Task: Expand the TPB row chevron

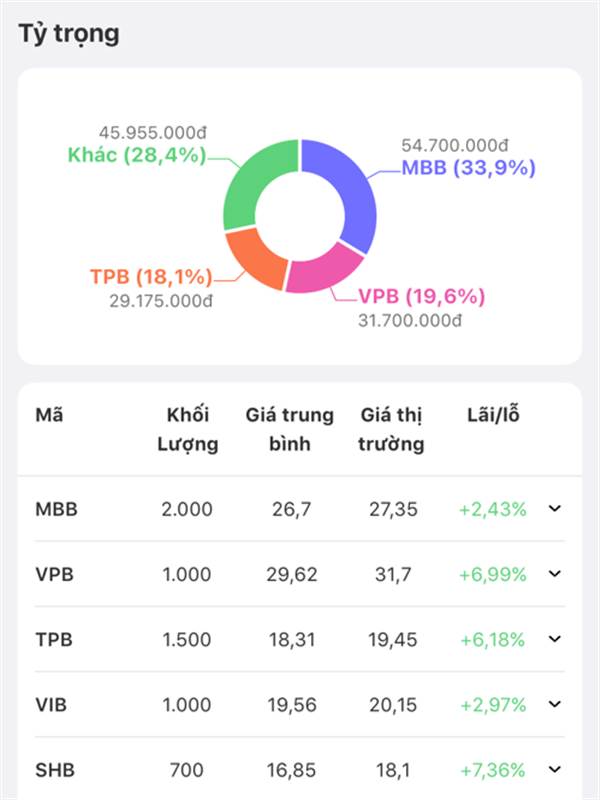Action: [555, 639]
